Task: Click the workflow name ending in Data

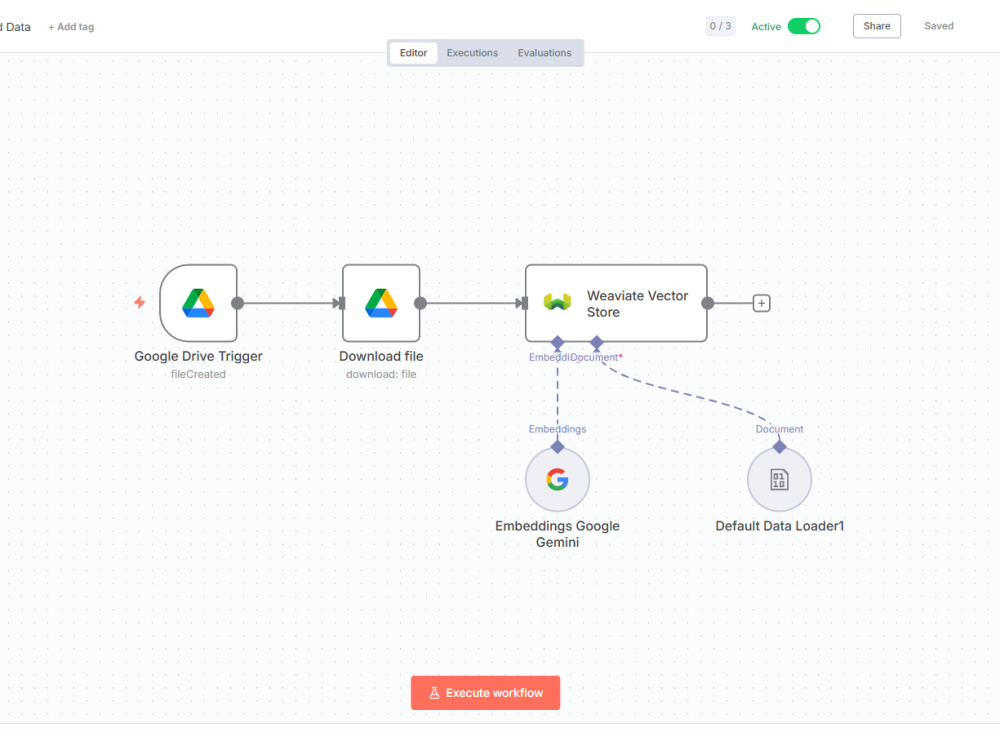Action: point(15,27)
